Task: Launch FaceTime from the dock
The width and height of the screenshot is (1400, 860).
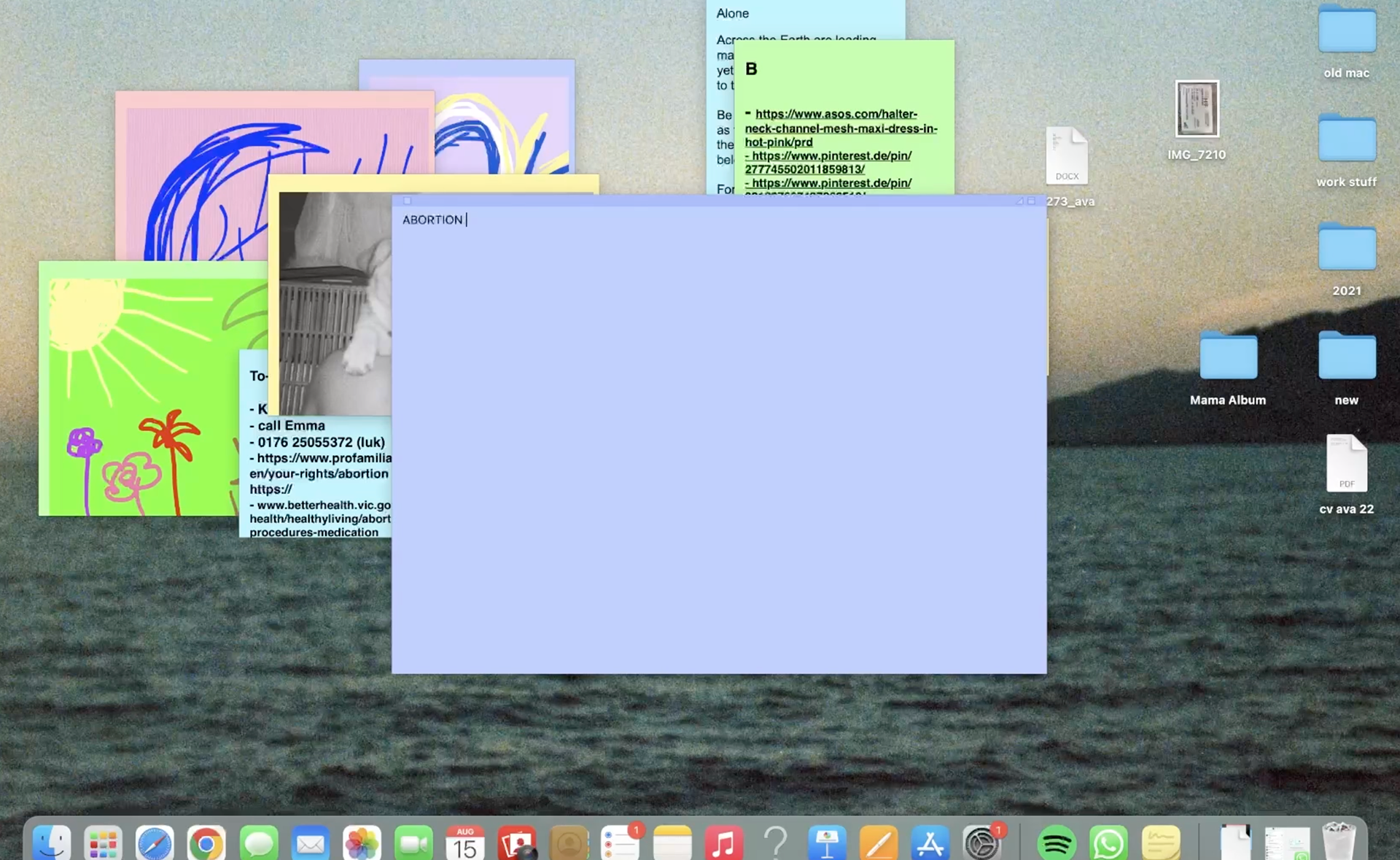Action: [x=413, y=843]
